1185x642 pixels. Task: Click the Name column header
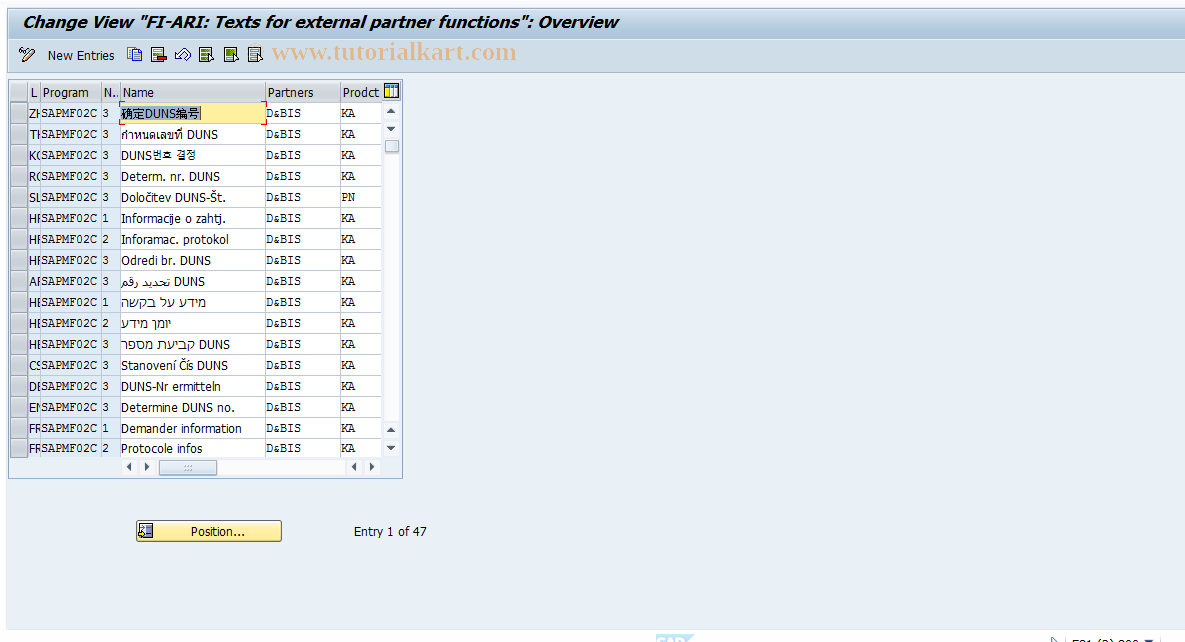193,92
